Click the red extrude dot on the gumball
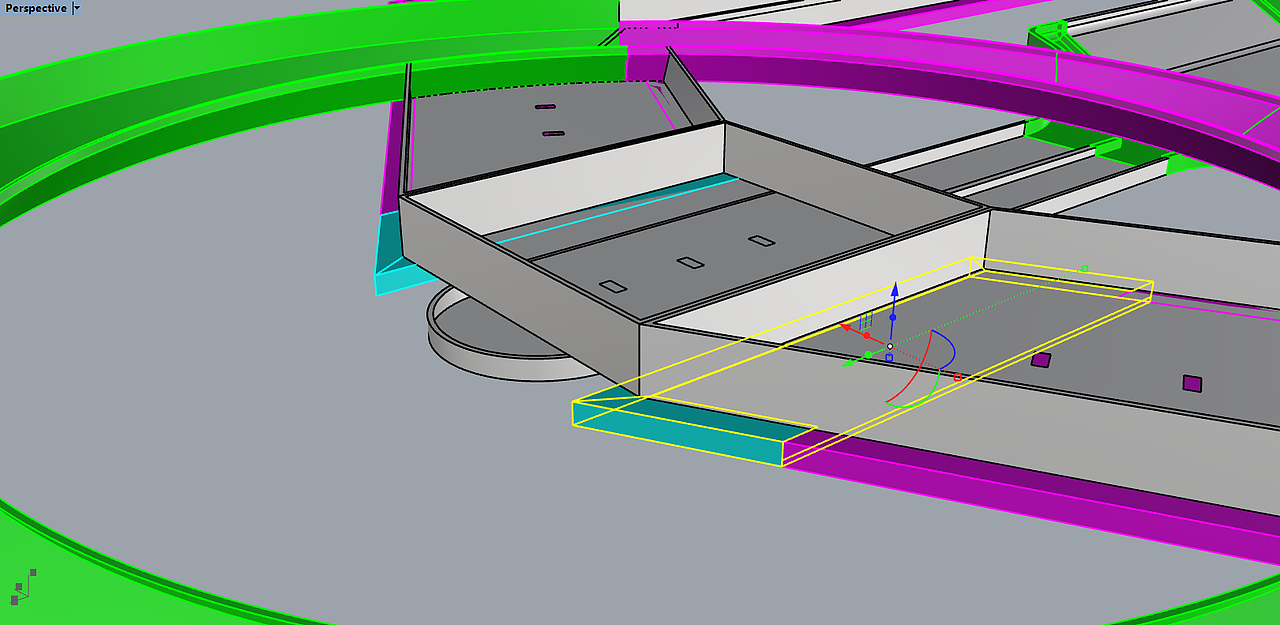 [x=867, y=335]
